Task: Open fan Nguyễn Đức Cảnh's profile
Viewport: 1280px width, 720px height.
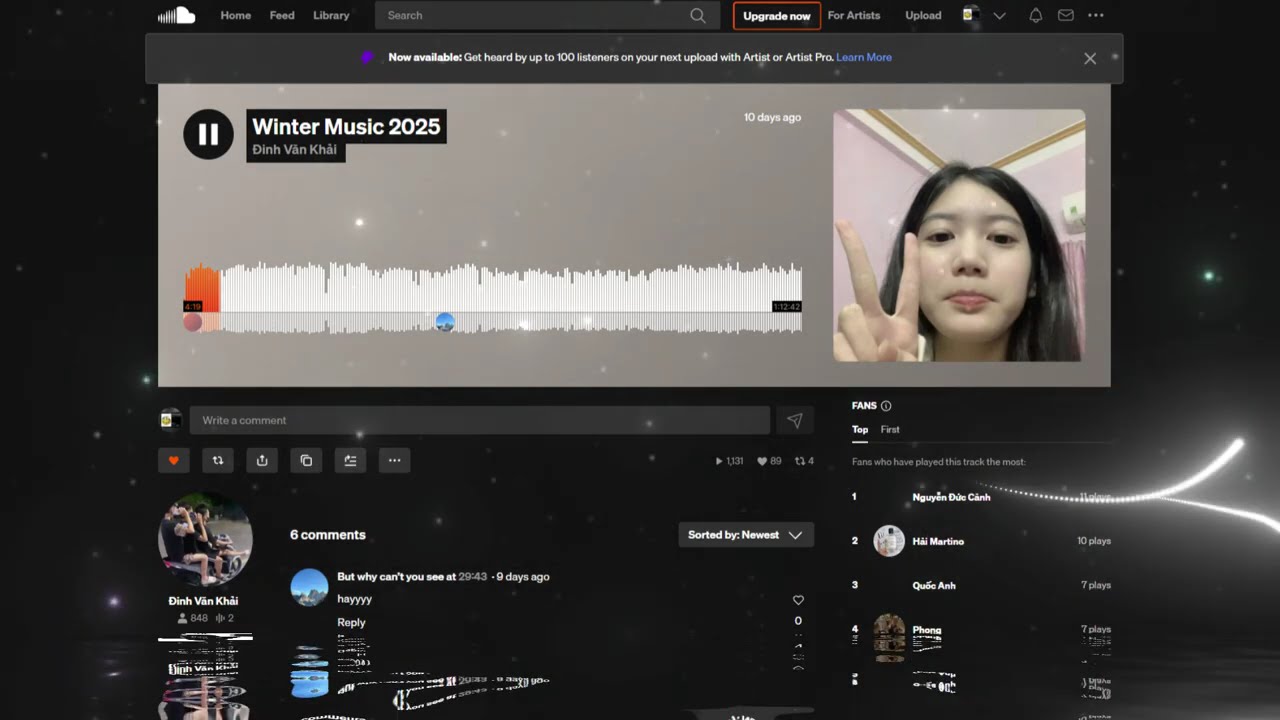Action: tap(951, 497)
